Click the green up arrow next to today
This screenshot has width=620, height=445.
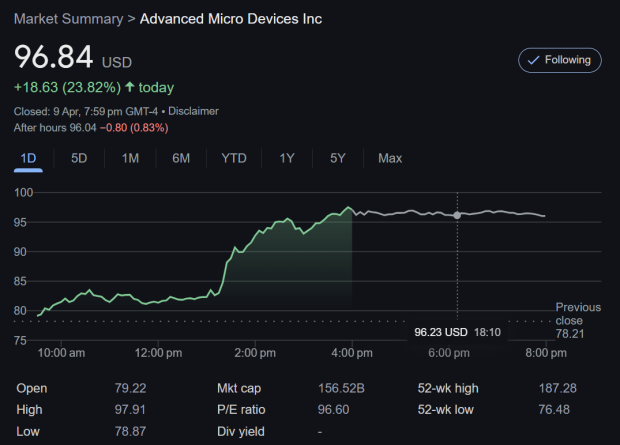click(130, 87)
